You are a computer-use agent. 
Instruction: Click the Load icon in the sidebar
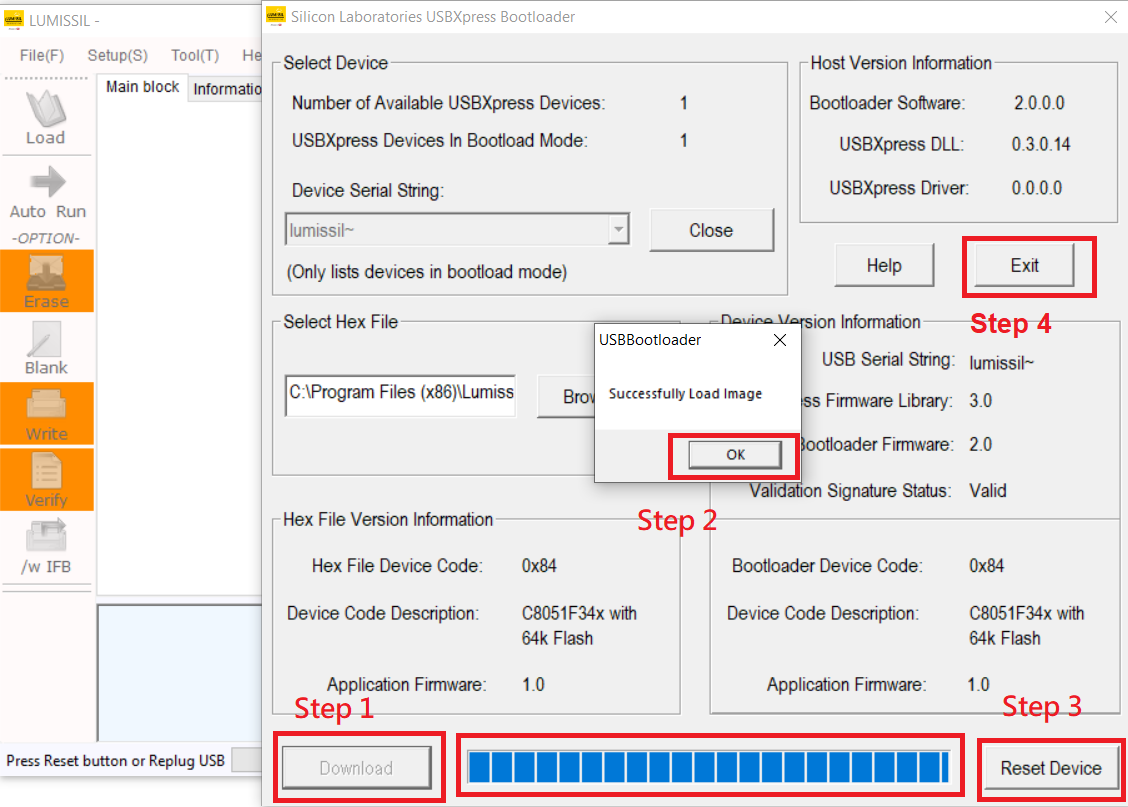click(x=45, y=118)
